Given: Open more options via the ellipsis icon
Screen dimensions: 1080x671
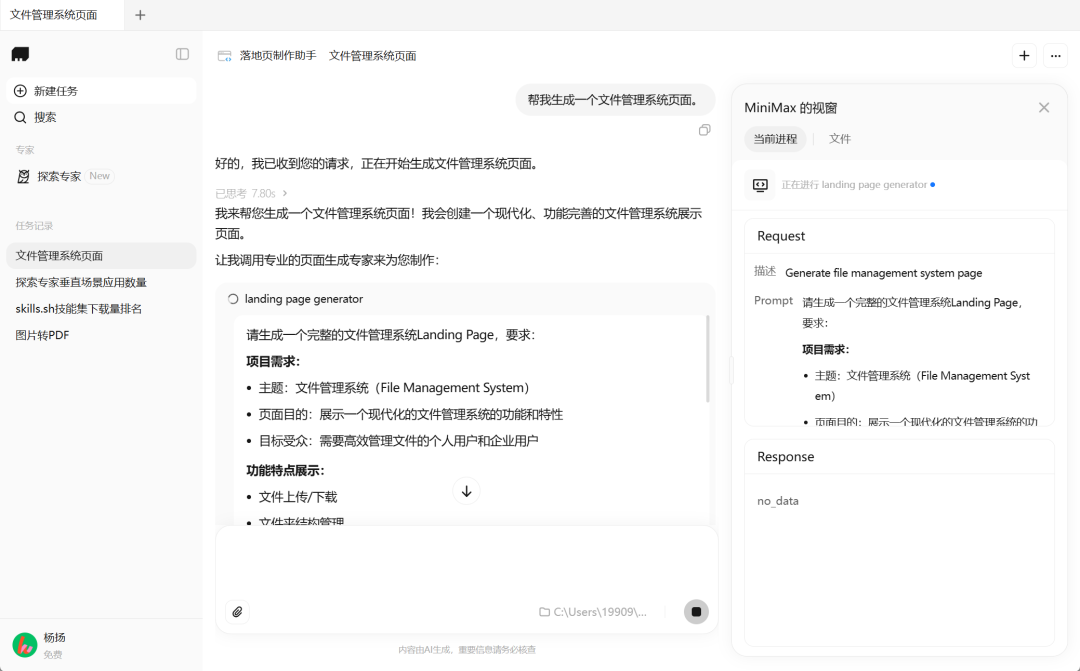Looking at the screenshot, I should (1055, 55).
